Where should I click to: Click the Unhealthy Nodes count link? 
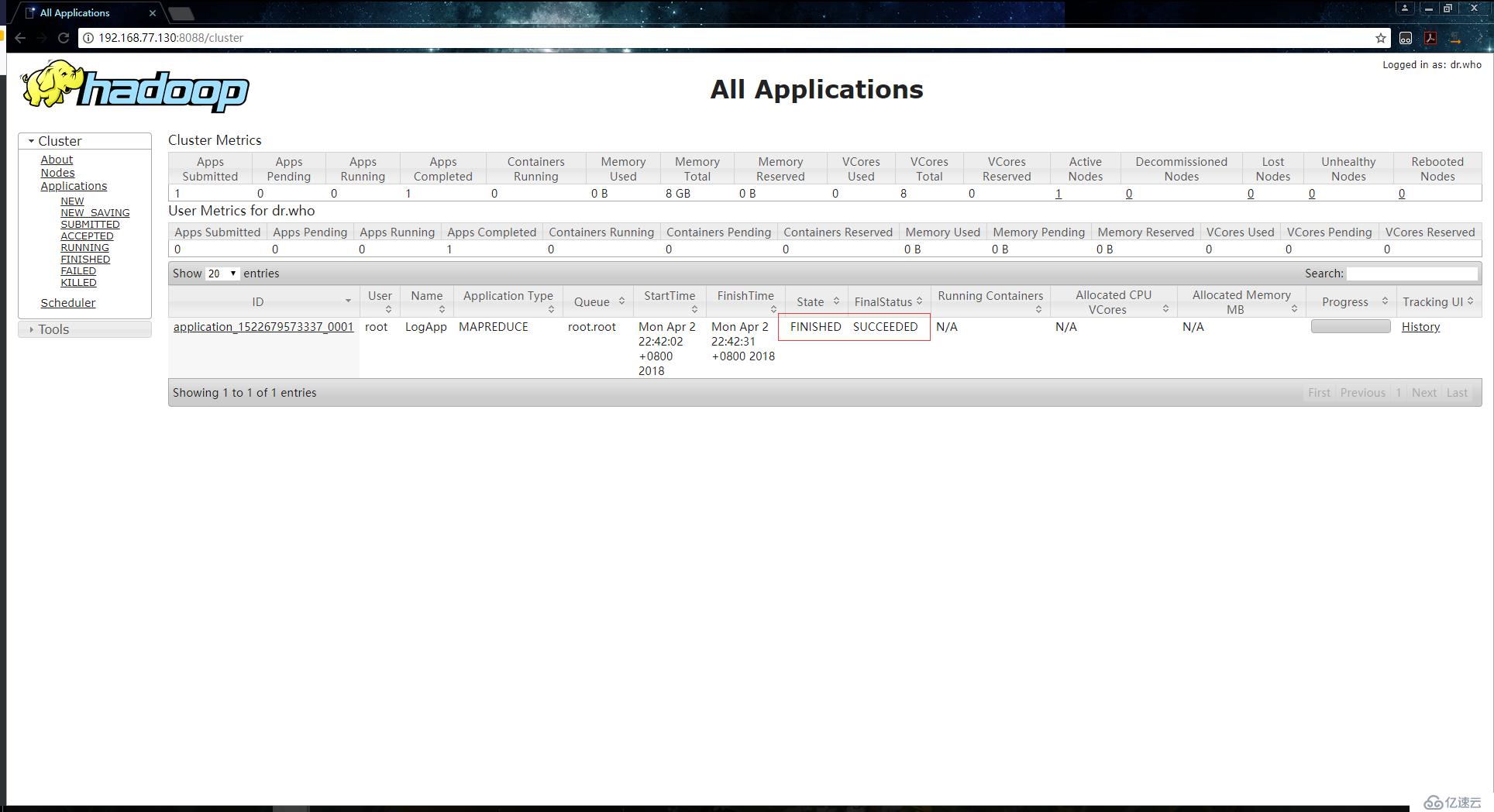pos(1312,194)
